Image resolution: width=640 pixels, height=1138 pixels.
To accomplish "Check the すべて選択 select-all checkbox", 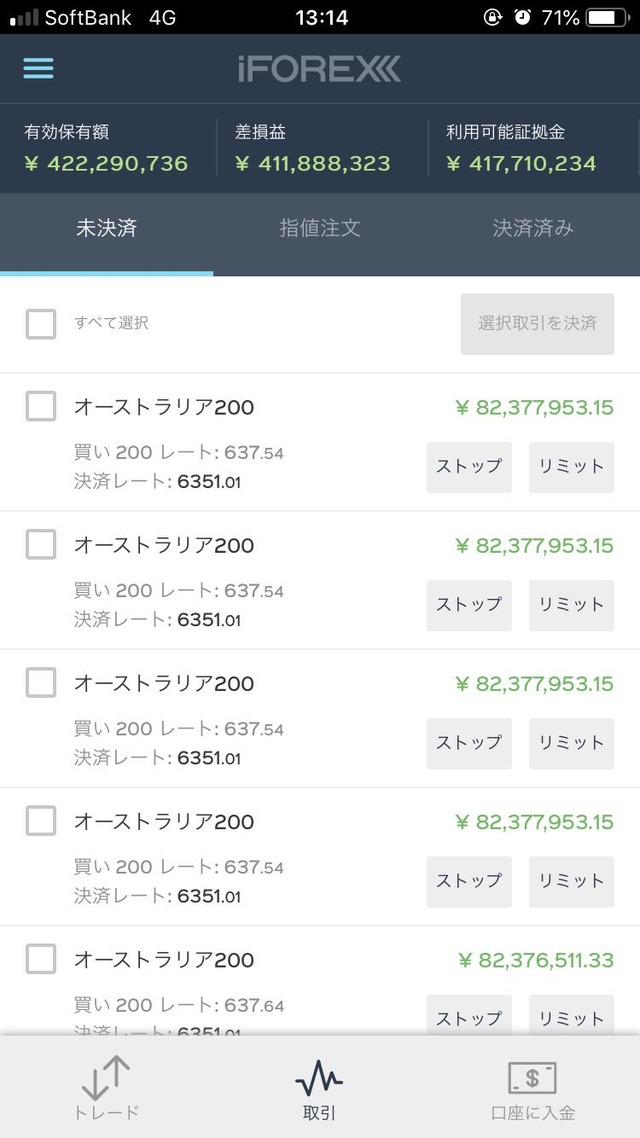I will (41, 324).
